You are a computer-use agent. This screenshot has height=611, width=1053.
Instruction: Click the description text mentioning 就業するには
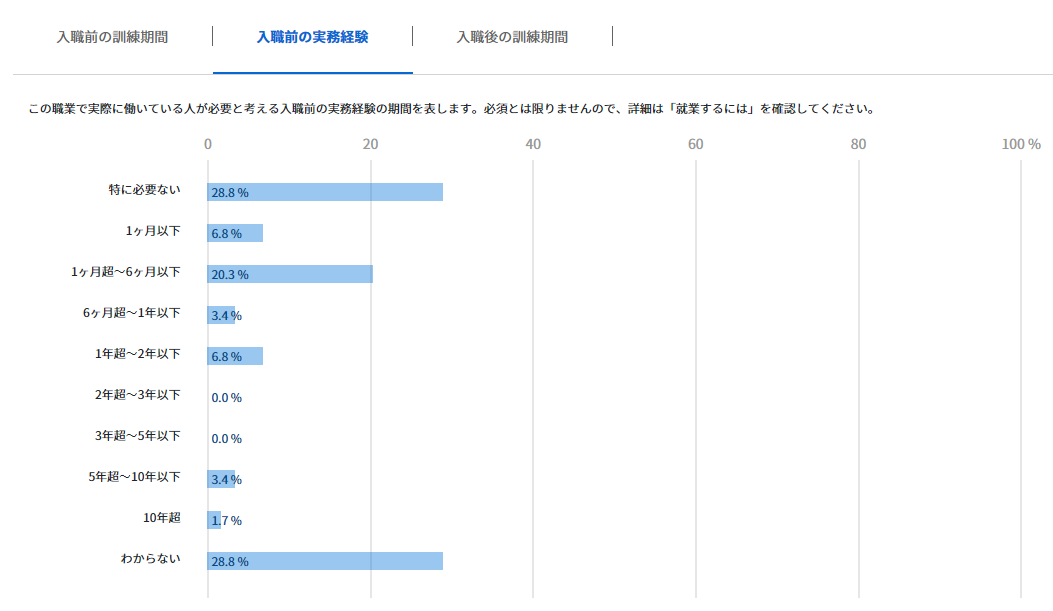[x=450, y=108]
